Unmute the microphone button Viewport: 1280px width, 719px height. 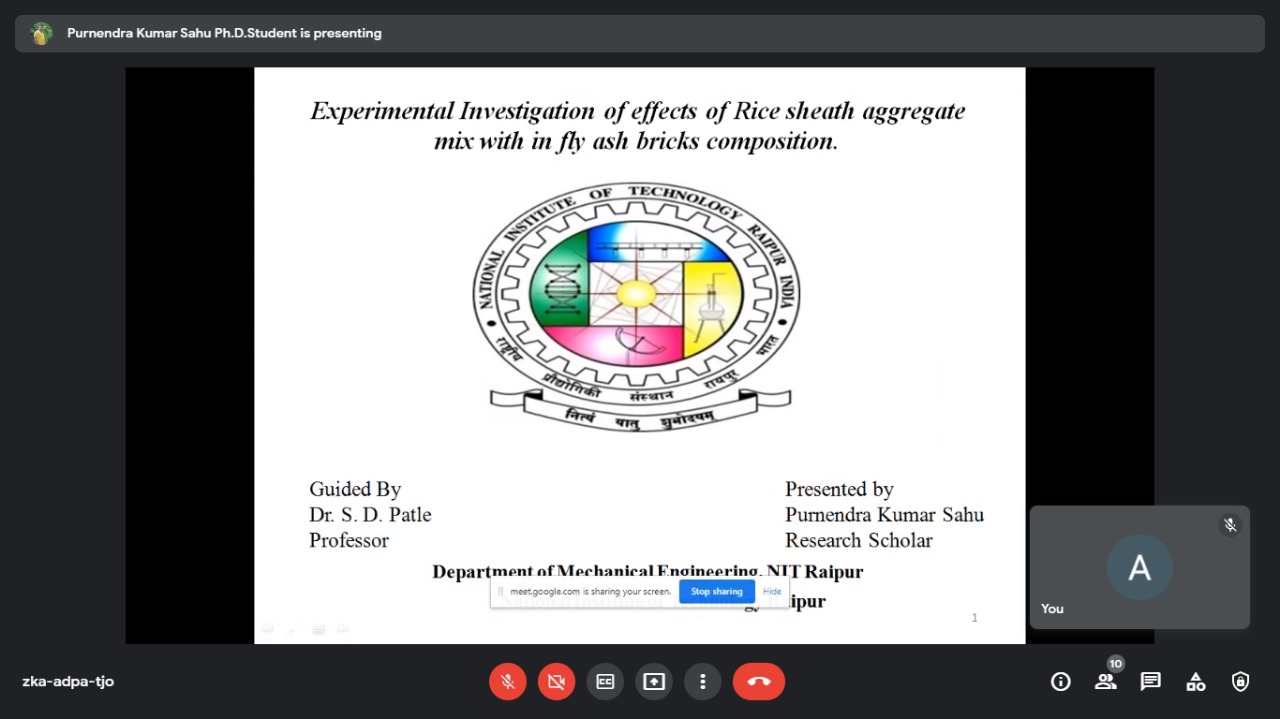508,682
